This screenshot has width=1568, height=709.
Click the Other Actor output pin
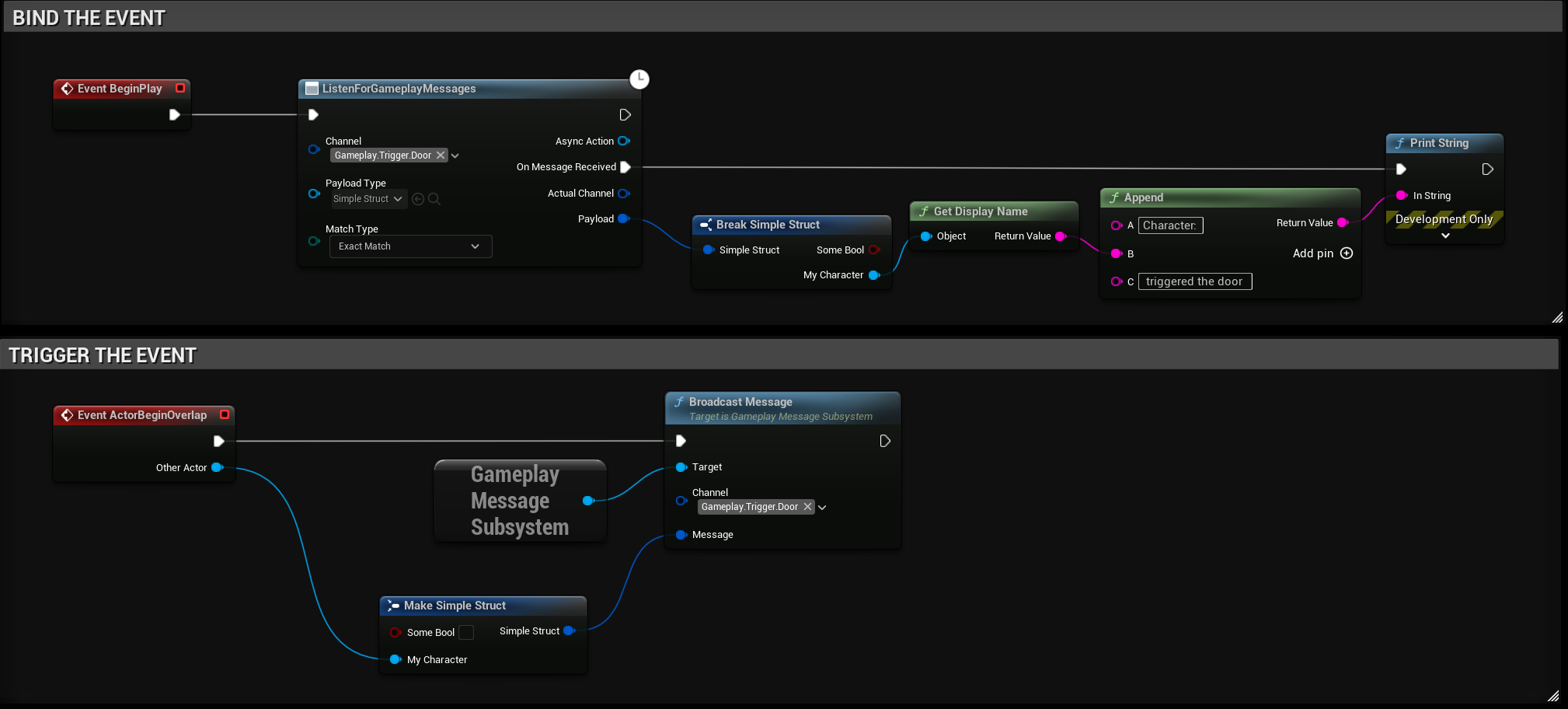coord(218,468)
